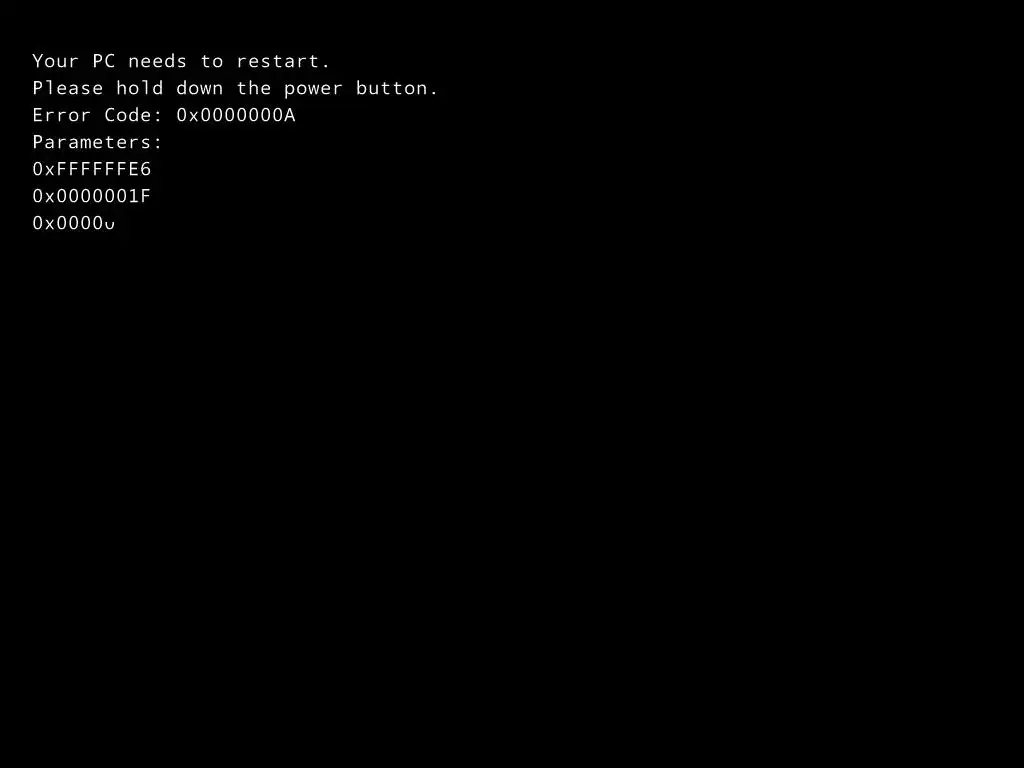Screen dimensions: 1024x768
Task: Click the 'Please hold down the power button.' text
Action: [x=235, y=88]
